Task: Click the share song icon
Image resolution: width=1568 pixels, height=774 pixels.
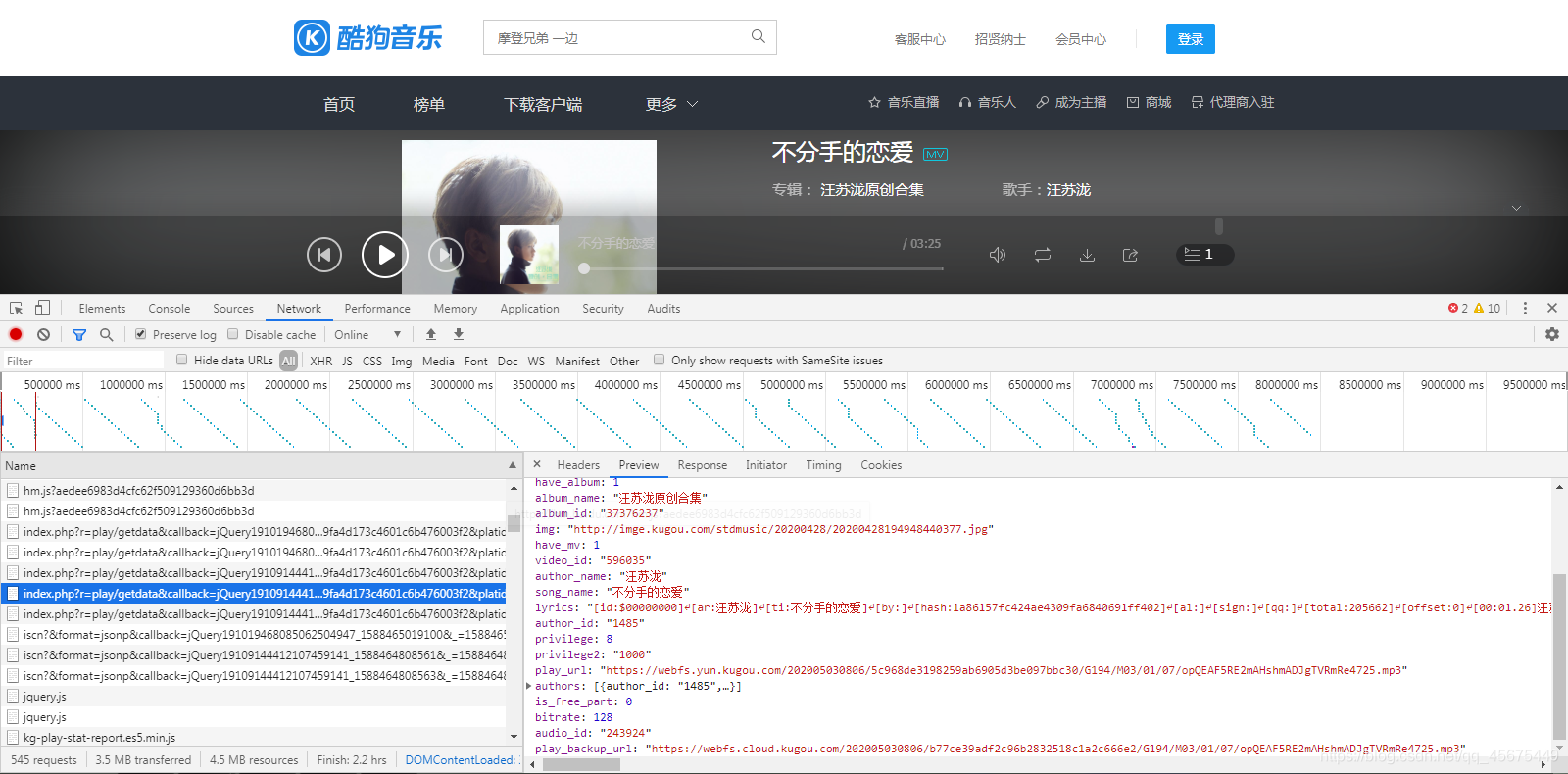Action: point(1130,255)
